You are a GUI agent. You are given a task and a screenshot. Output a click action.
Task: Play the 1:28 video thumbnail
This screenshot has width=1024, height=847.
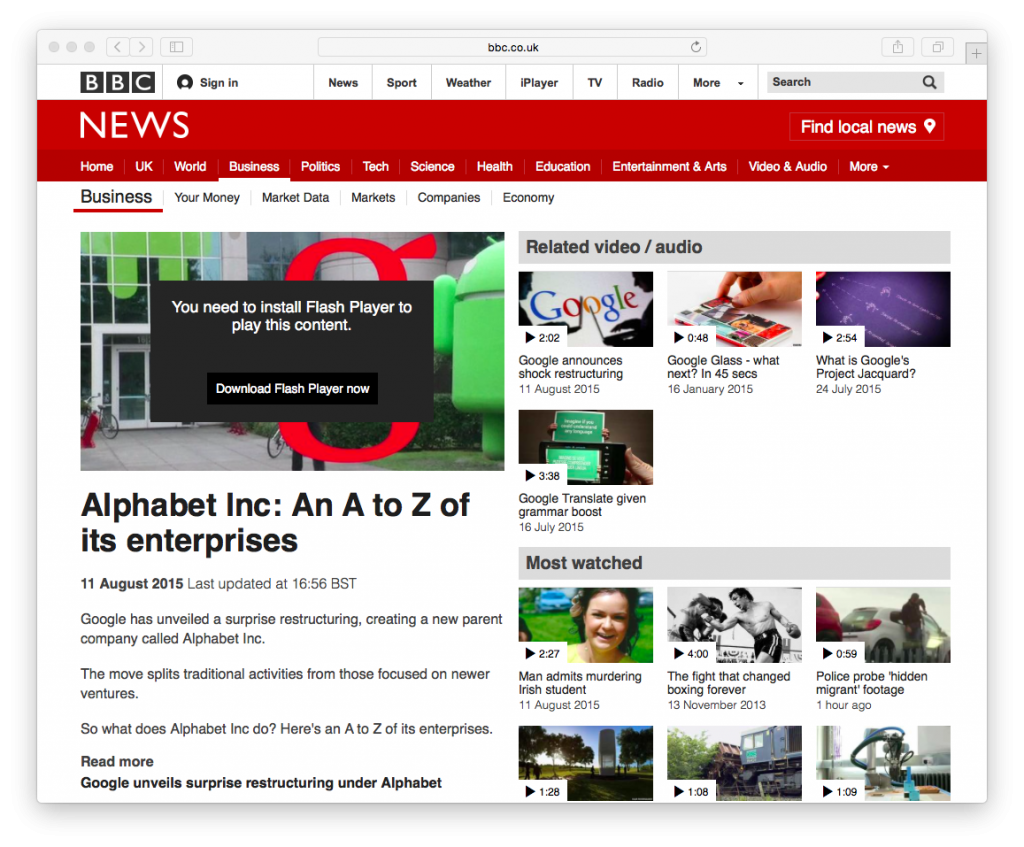coord(586,763)
